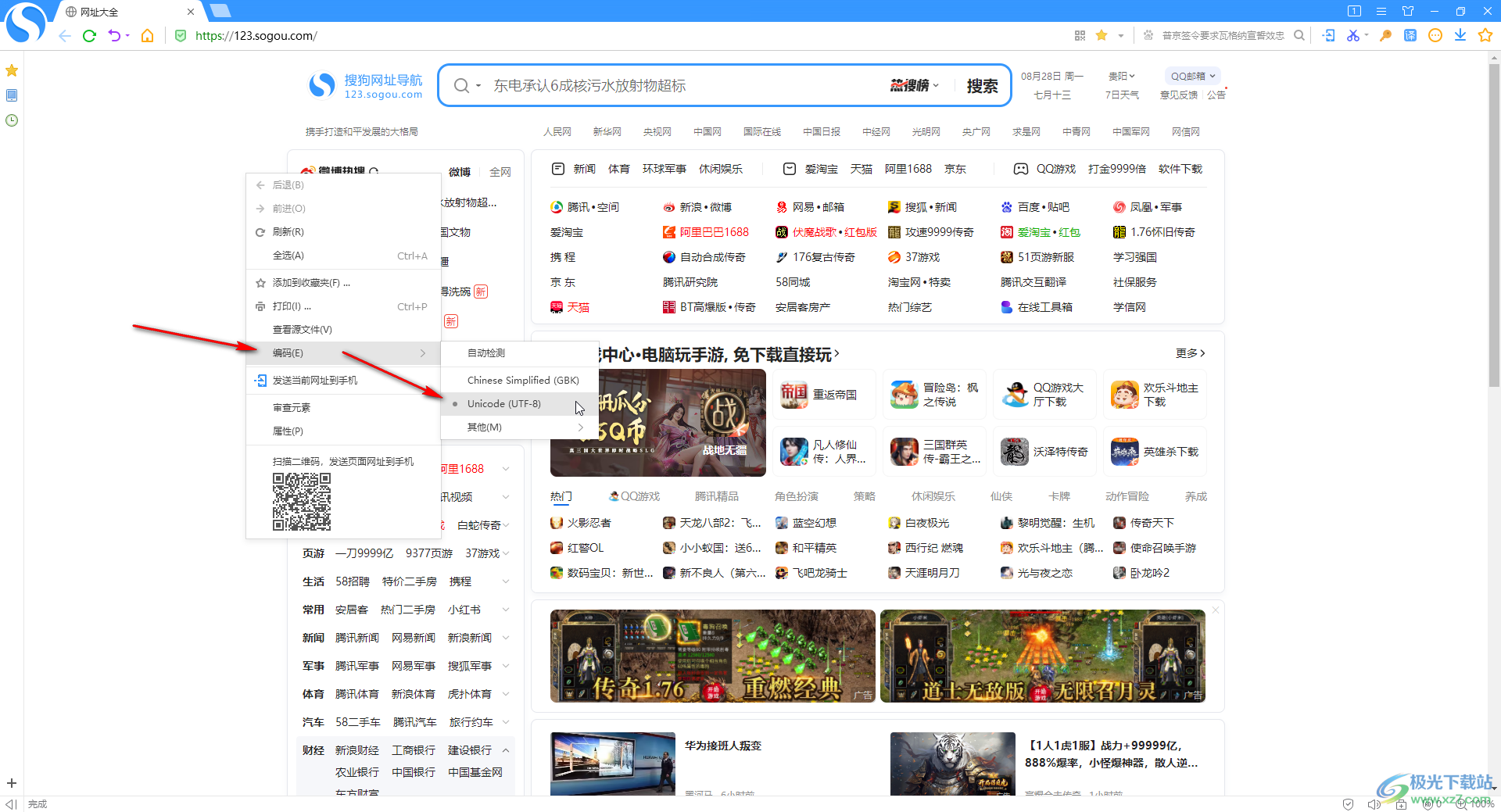
Task: Click the Sogou 网址导航 logo
Action: 365,86
